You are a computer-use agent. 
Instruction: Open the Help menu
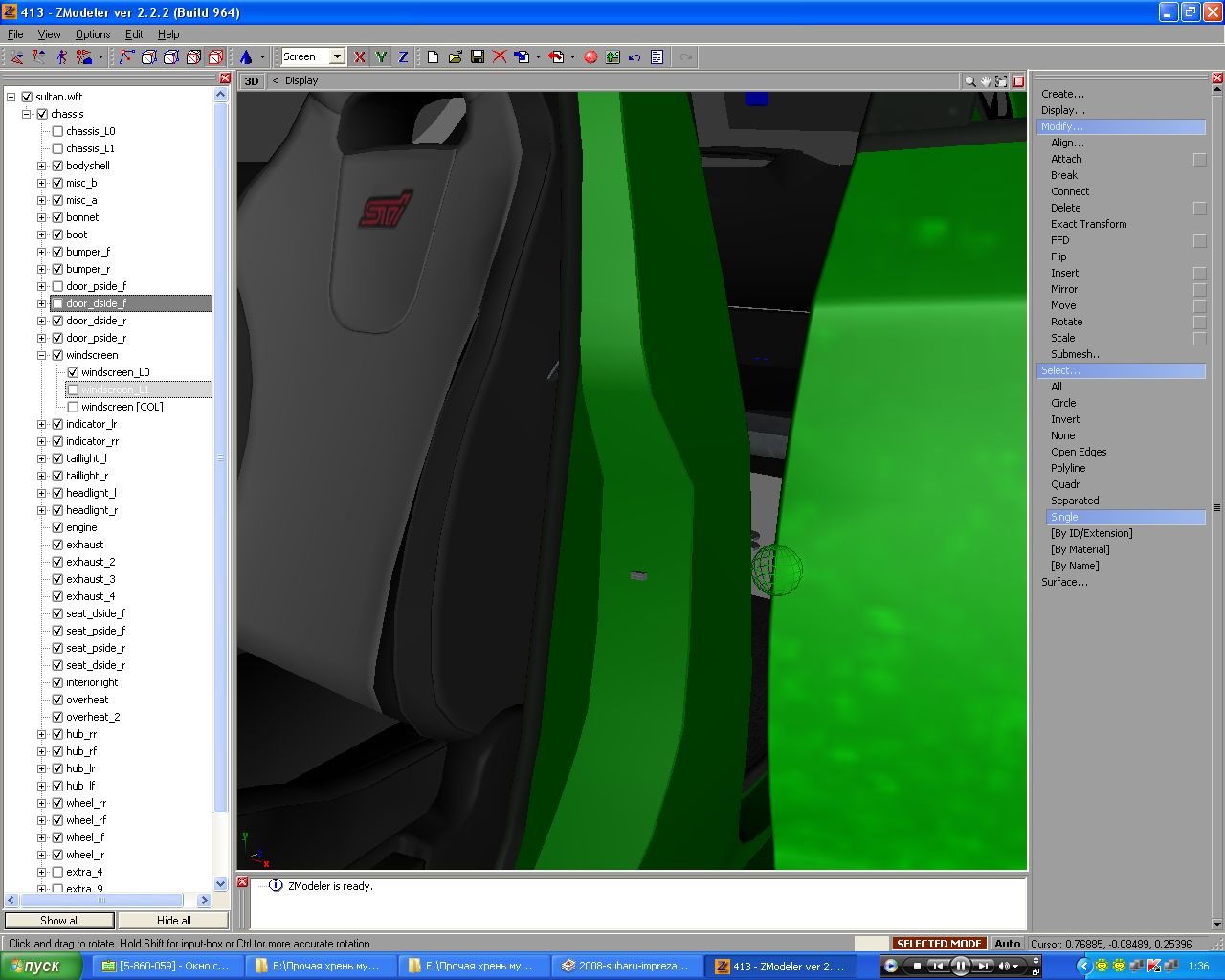pyautogui.click(x=168, y=34)
